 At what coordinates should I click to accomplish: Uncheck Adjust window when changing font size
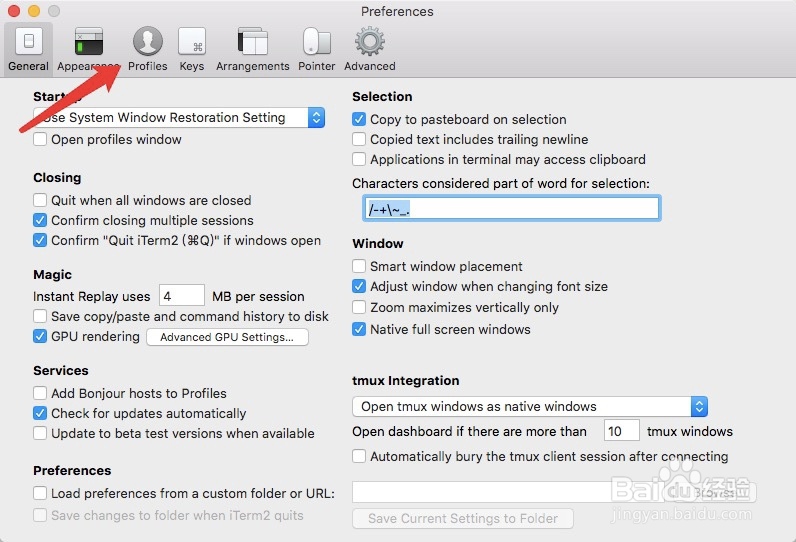click(359, 286)
